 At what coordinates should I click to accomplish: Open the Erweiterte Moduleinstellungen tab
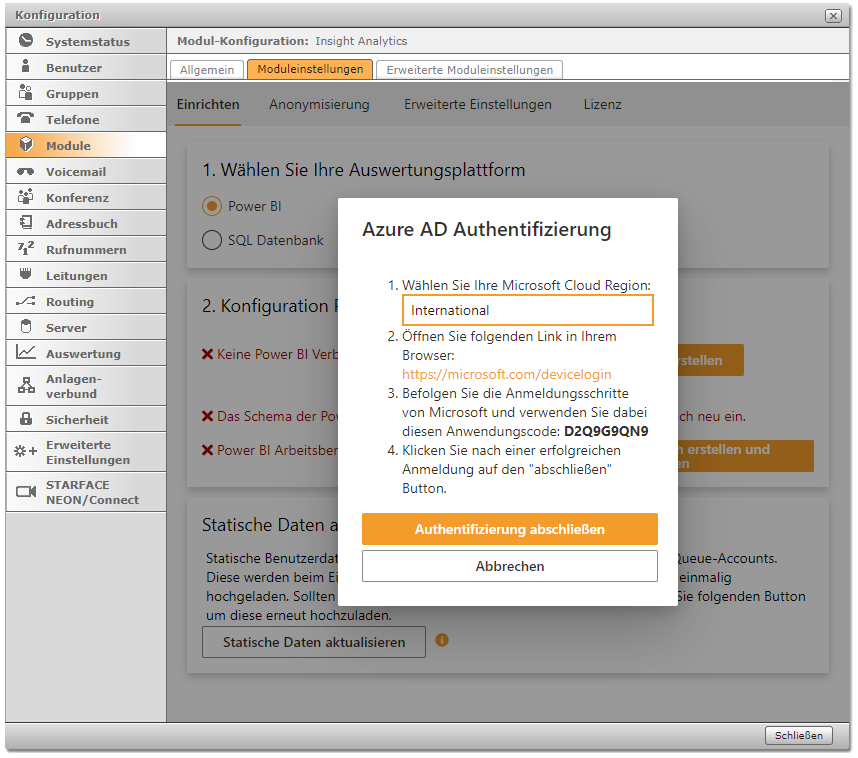click(x=469, y=70)
